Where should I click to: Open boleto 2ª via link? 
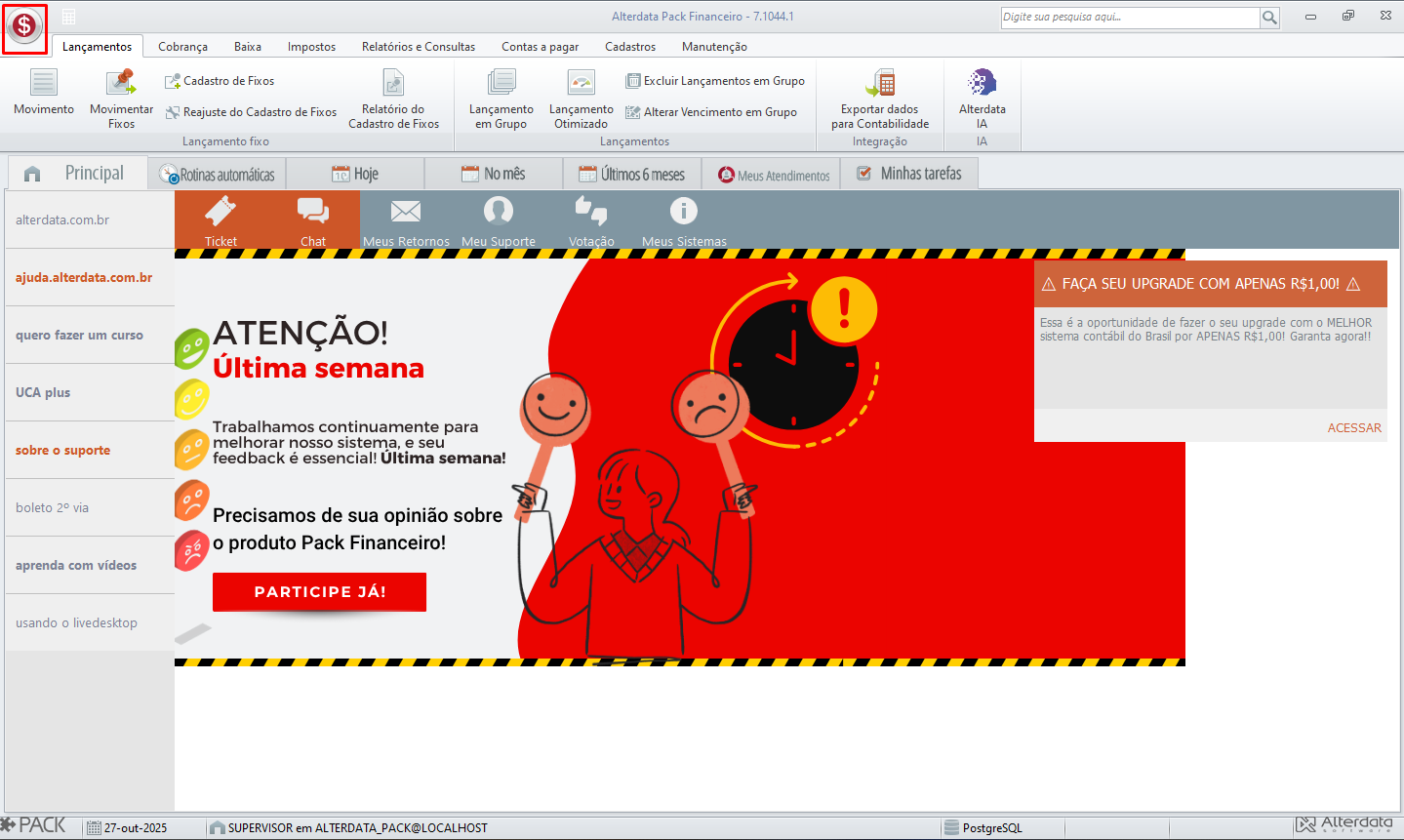pyautogui.click(x=90, y=508)
